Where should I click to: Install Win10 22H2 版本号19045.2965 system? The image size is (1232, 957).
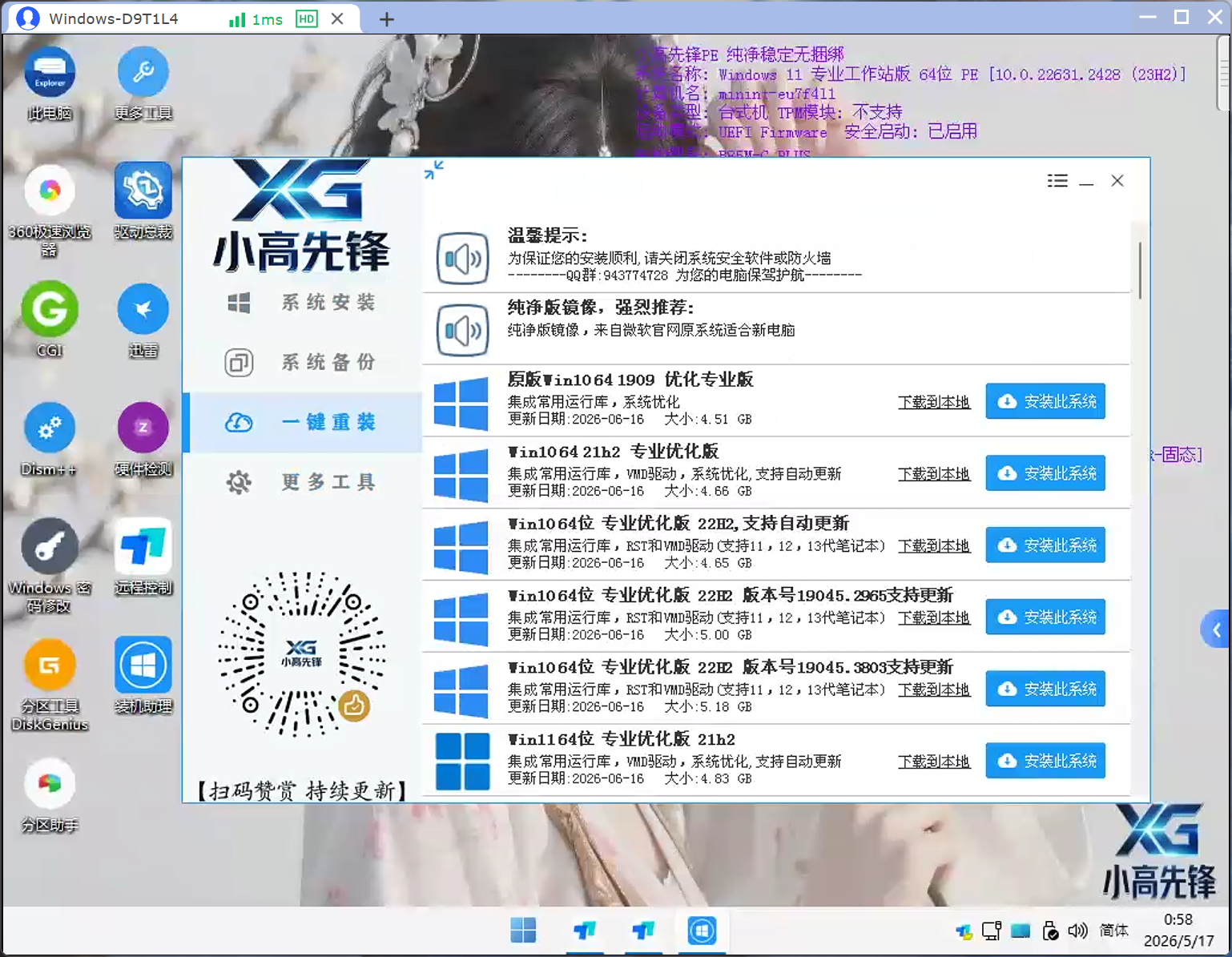1045,617
